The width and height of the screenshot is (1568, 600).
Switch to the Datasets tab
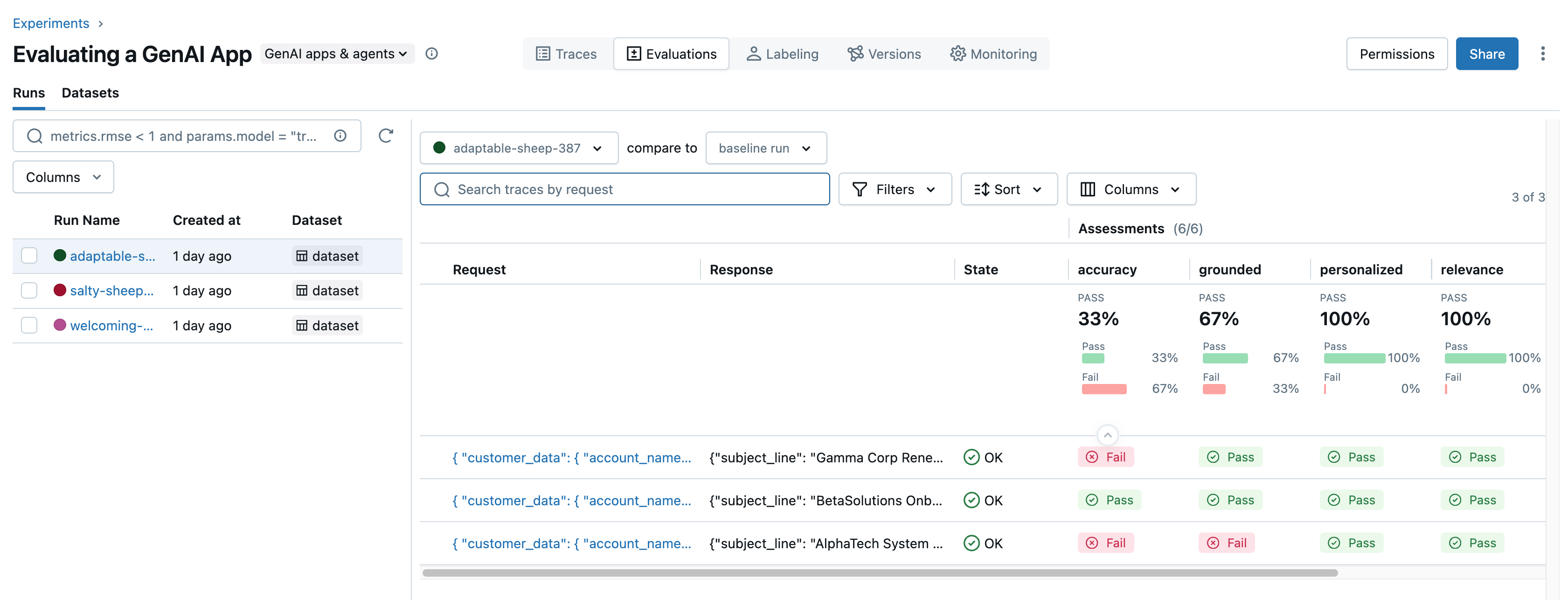coord(90,92)
